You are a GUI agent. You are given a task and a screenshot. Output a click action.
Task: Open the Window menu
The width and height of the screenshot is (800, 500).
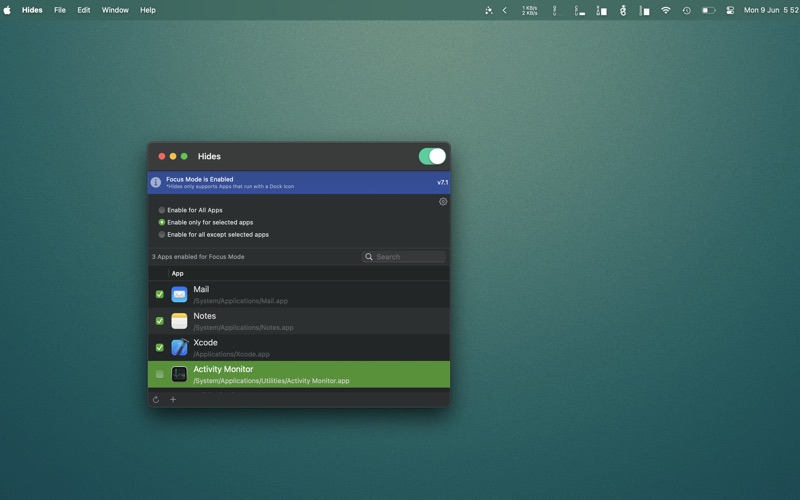pyautogui.click(x=115, y=10)
